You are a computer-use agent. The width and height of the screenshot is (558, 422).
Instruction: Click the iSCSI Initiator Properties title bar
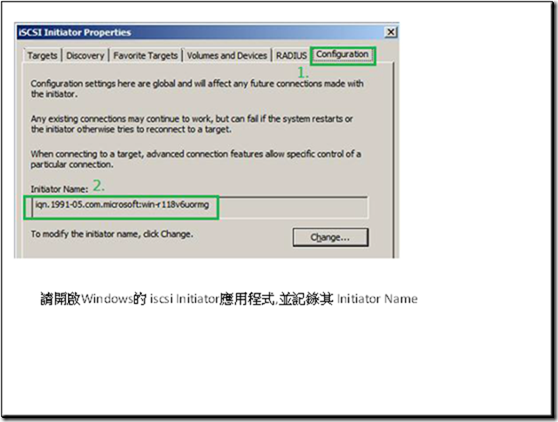point(201,32)
